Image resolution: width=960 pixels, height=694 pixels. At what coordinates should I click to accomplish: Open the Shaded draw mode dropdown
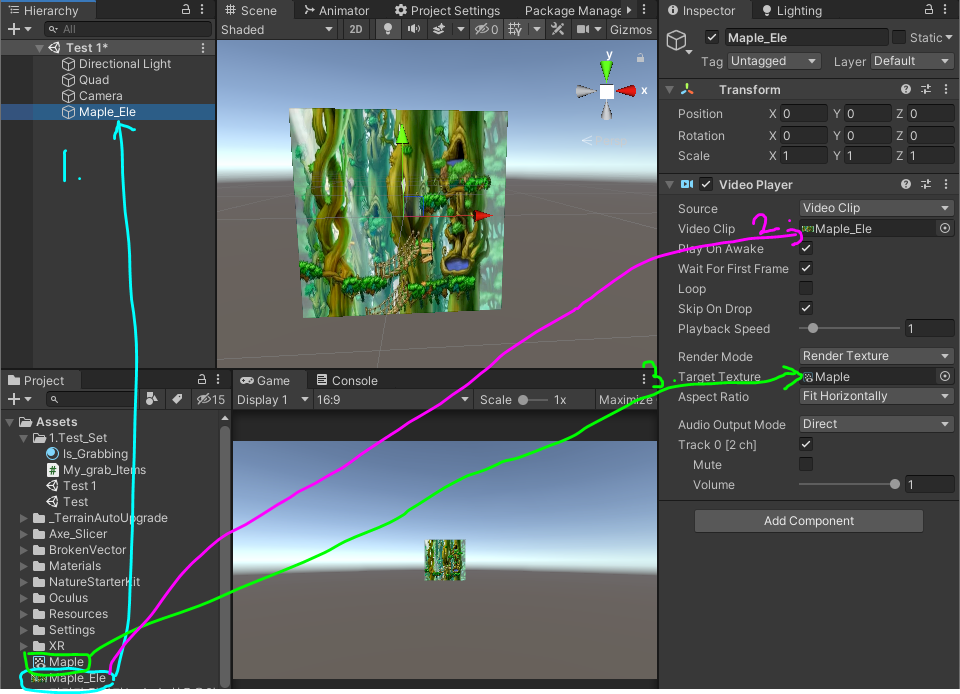coord(277,29)
